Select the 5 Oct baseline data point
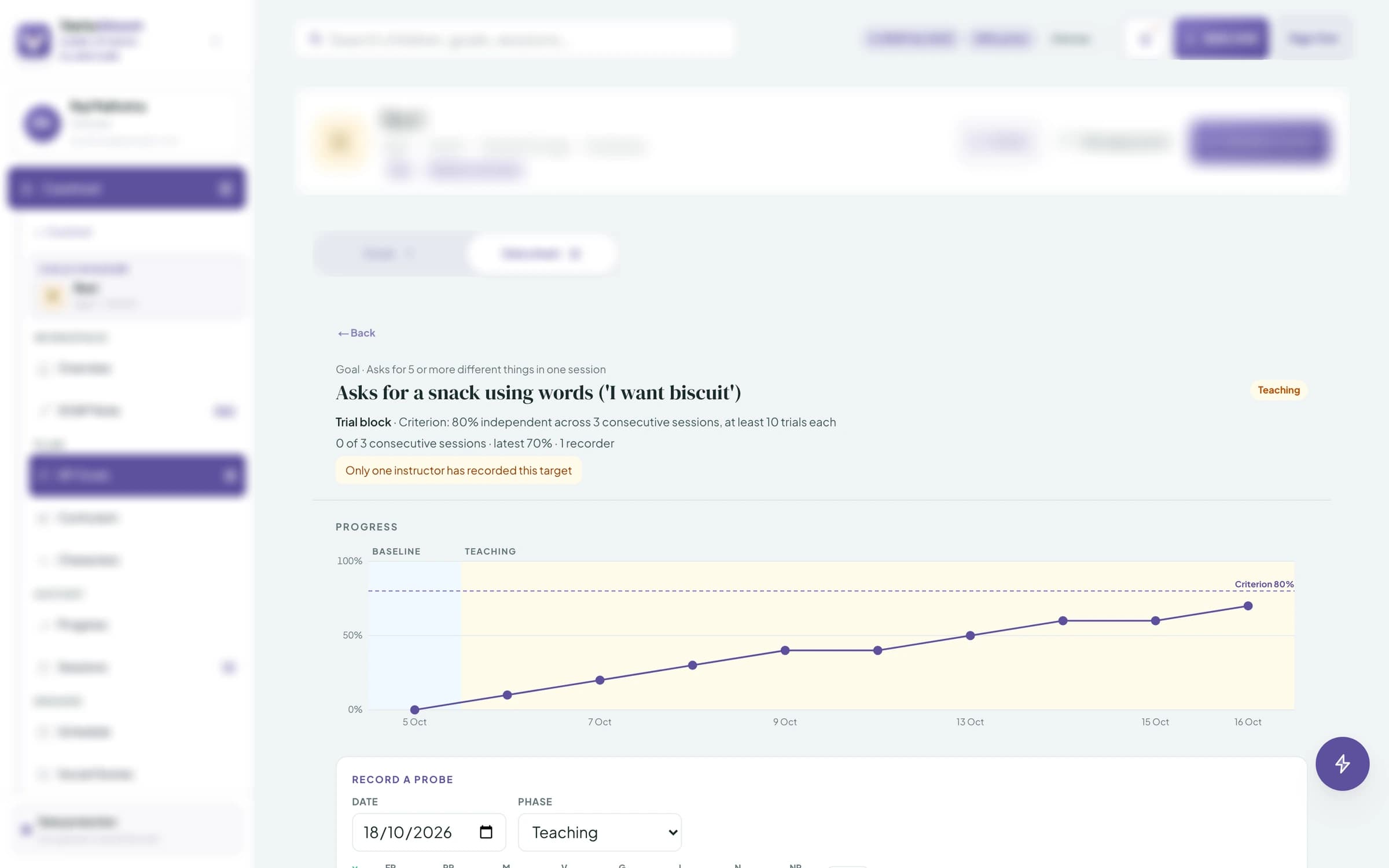This screenshot has height=868, width=1389. tap(414, 709)
